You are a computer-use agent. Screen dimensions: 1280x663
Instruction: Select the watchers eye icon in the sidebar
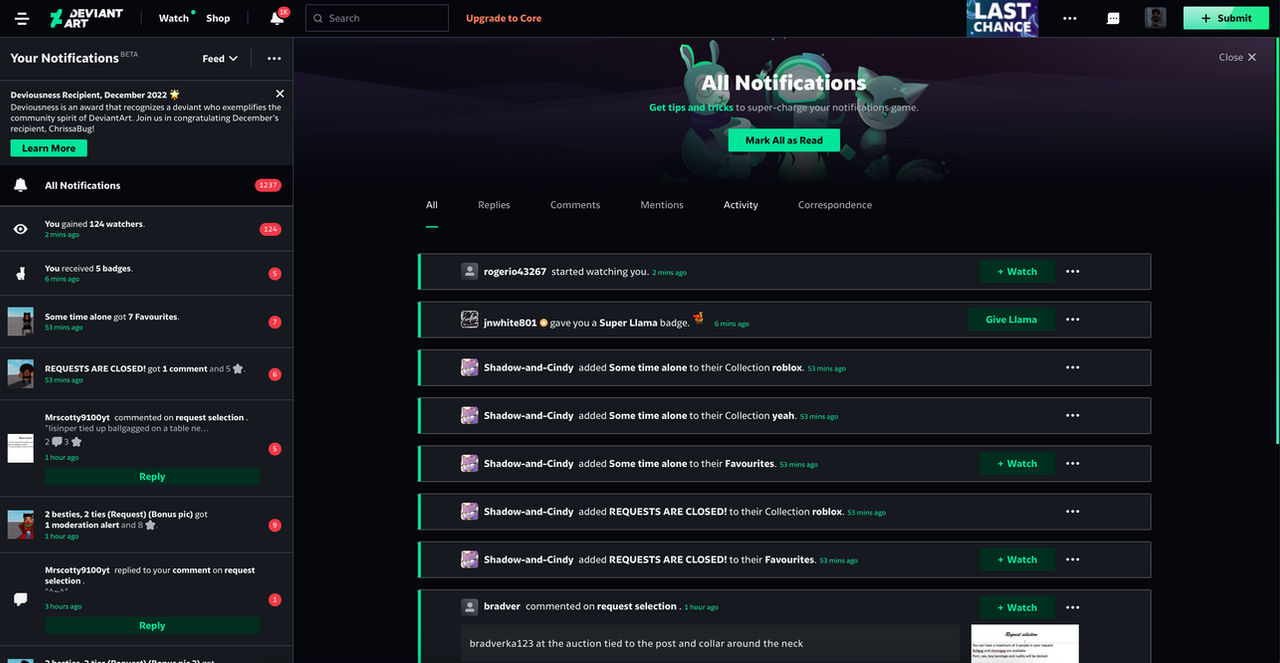[20, 228]
